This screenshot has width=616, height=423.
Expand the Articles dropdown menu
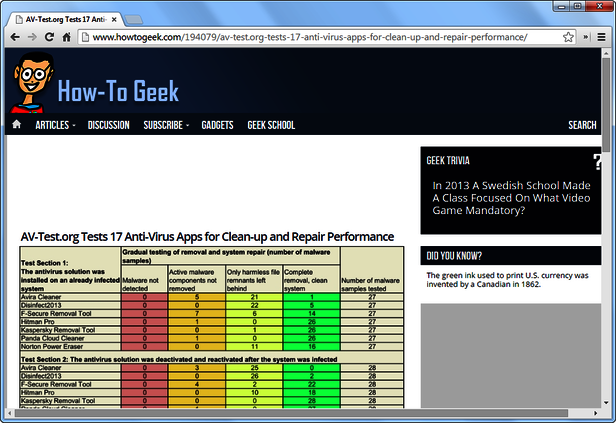[55, 125]
